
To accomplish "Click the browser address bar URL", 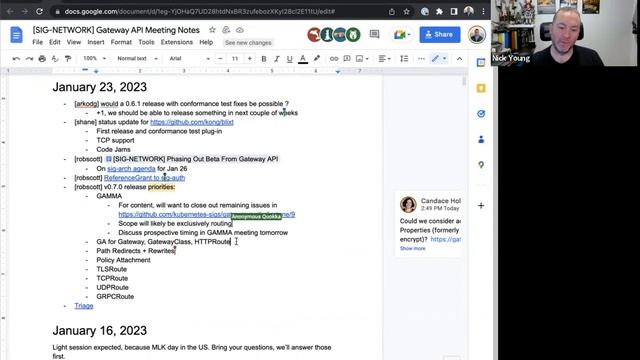I will (200, 11).
